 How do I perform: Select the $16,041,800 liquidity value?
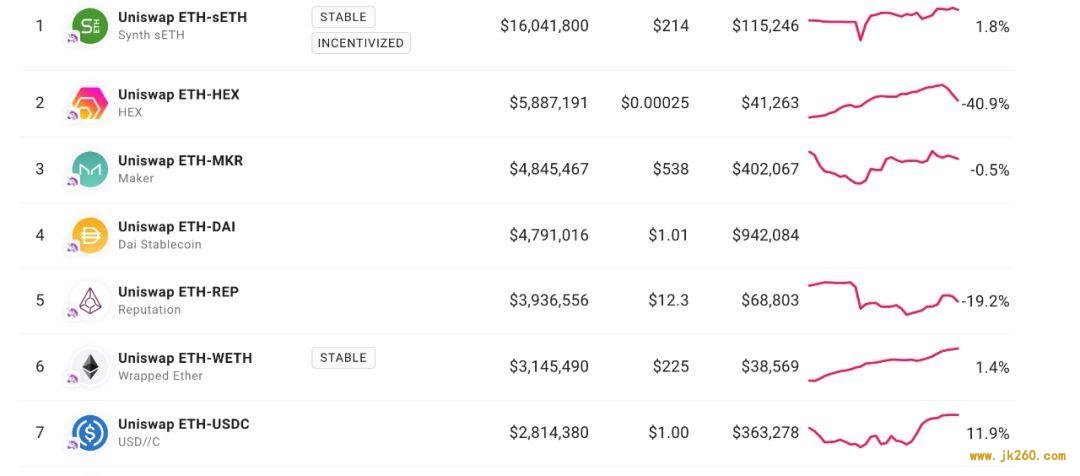click(x=544, y=26)
